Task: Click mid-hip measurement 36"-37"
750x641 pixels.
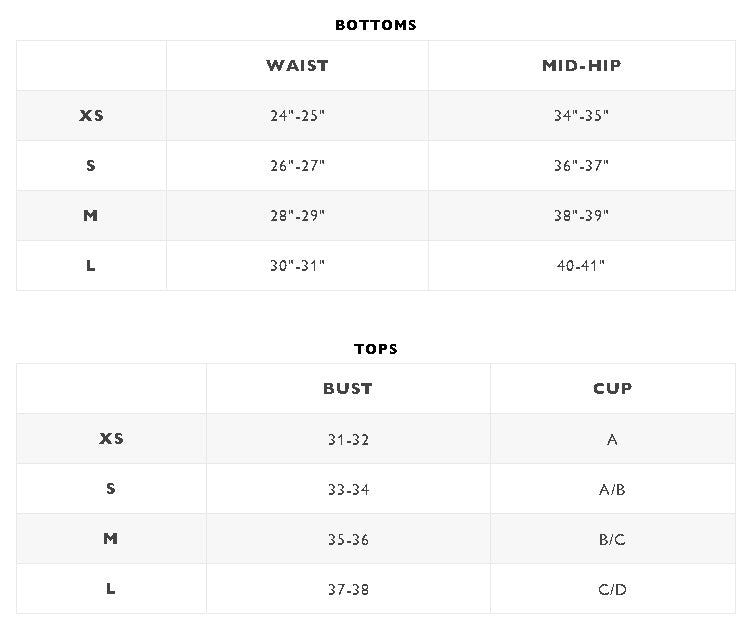Action: pos(581,166)
